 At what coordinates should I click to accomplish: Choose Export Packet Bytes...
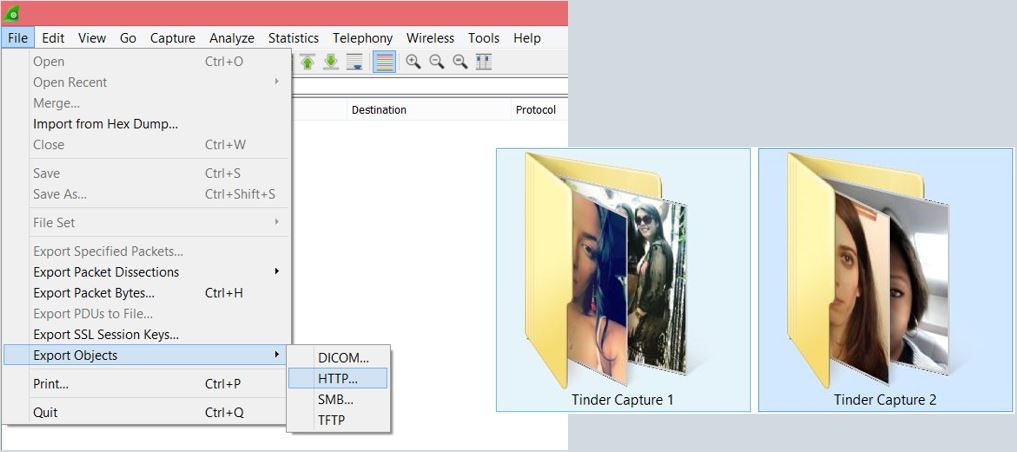pos(147,293)
